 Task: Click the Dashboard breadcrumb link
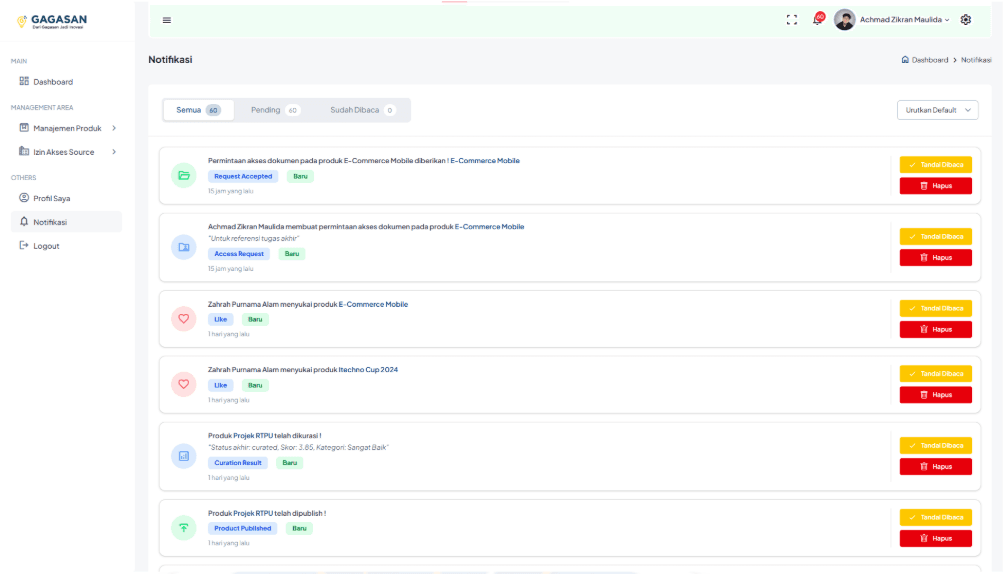(930, 60)
